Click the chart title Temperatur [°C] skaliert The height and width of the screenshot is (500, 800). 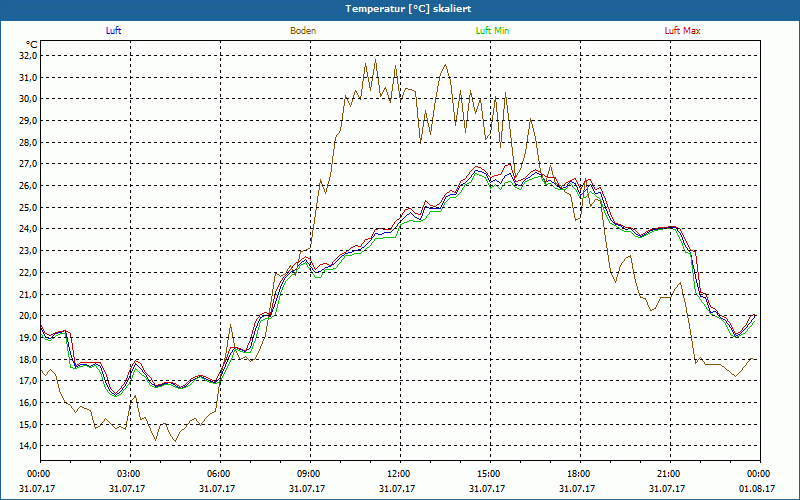[408, 9]
